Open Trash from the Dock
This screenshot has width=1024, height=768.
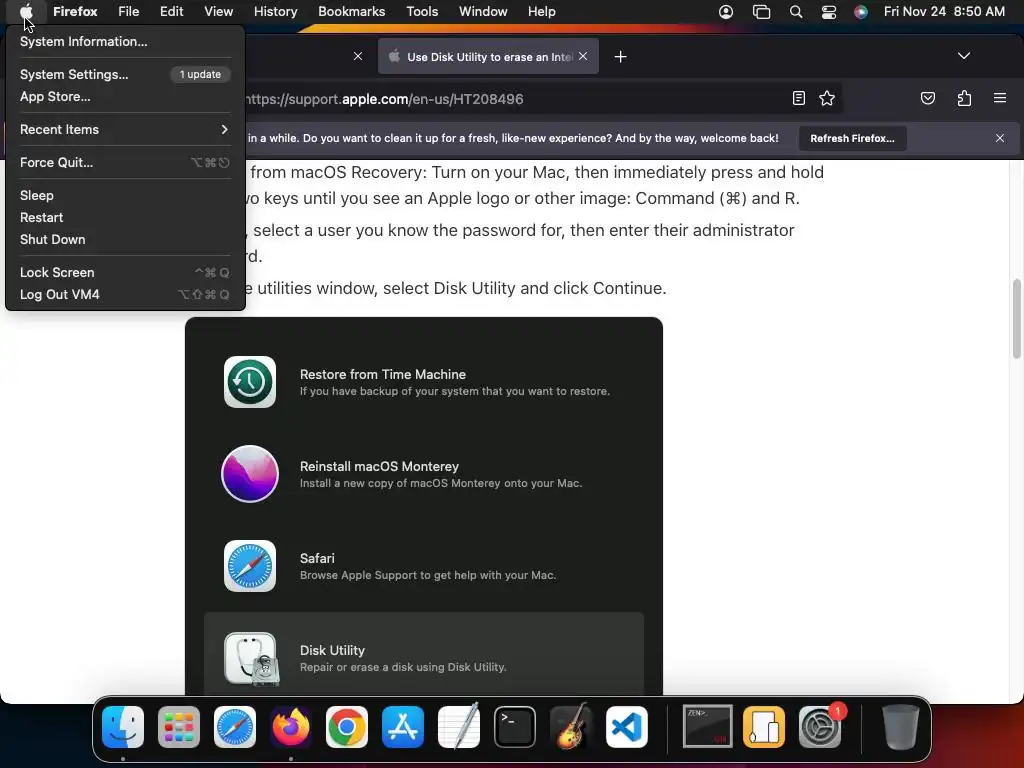pyautogui.click(x=901, y=727)
